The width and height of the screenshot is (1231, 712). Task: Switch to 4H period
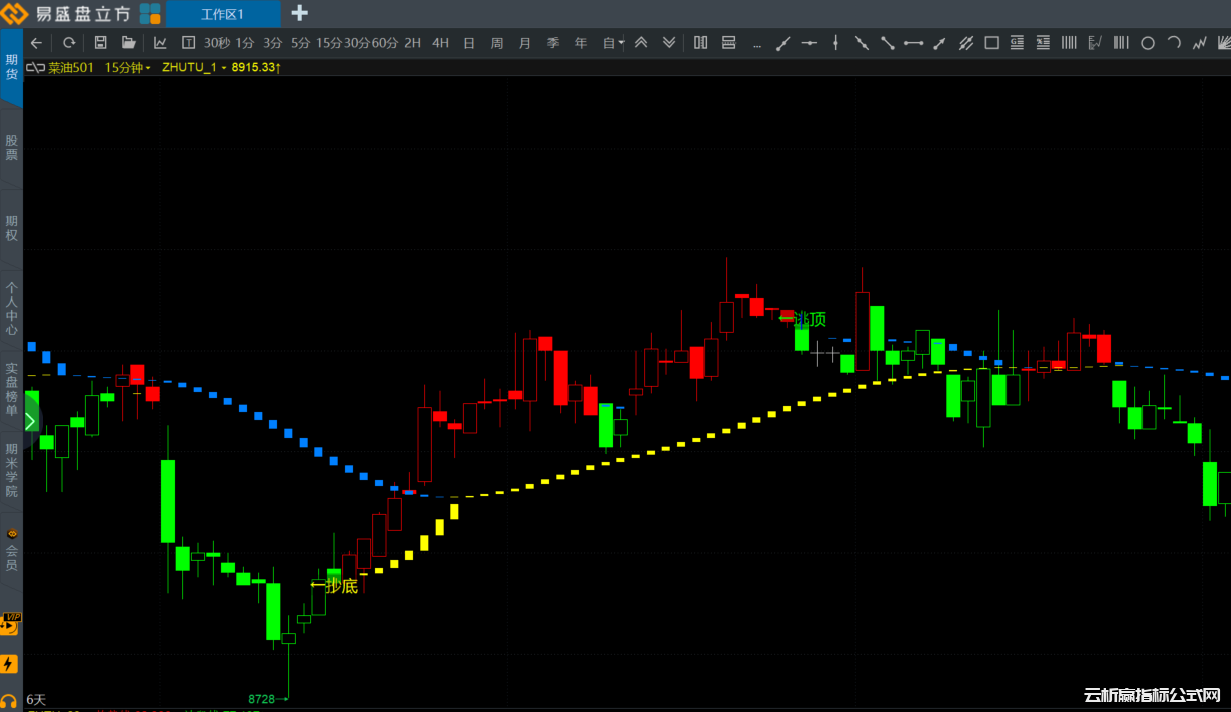(441, 43)
